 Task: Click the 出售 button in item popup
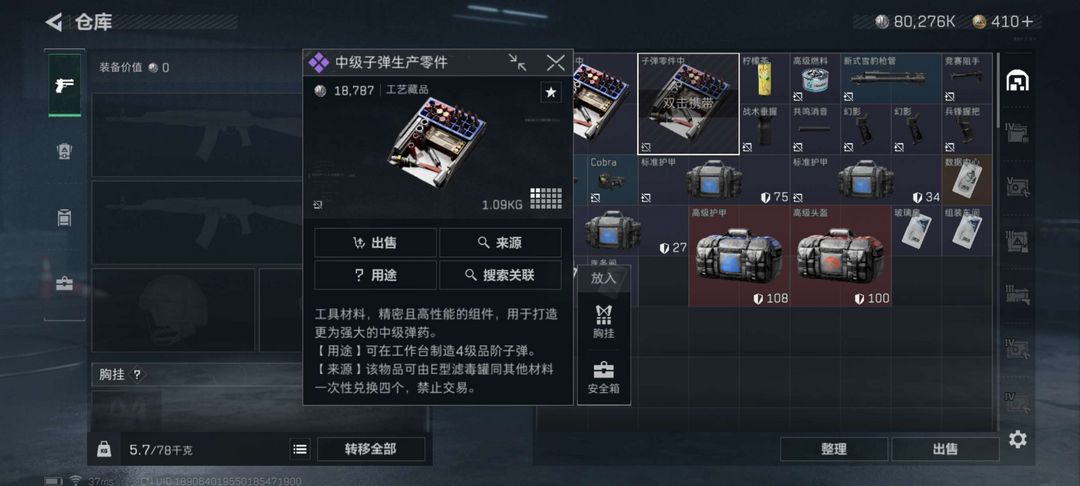375,242
